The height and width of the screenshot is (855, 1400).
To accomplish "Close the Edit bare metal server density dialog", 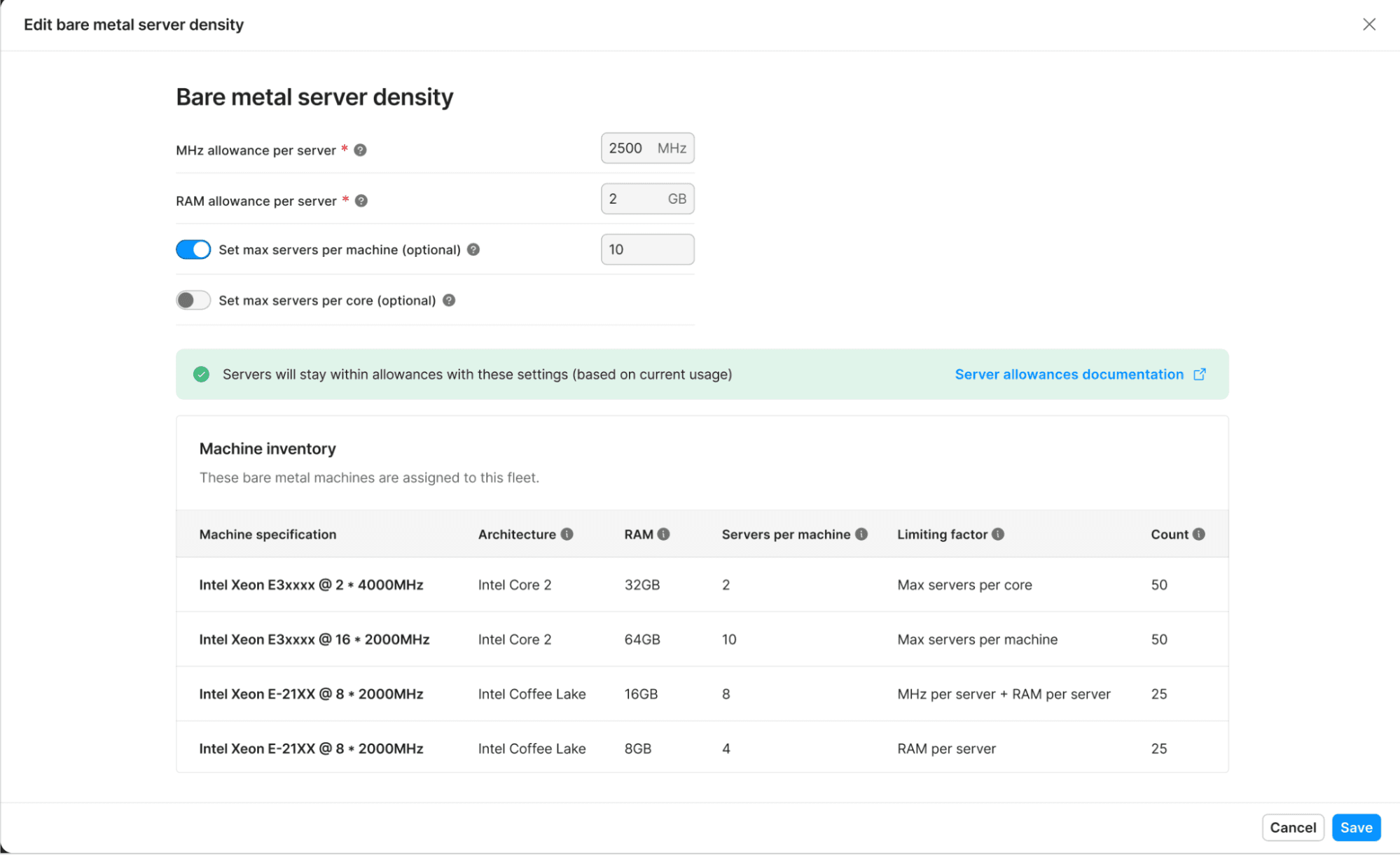I will click(x=1369, y=25).
